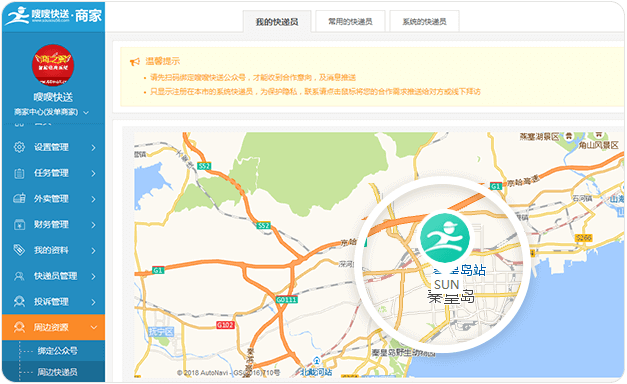Click the 京哈高速 label on map

(523, 181)
